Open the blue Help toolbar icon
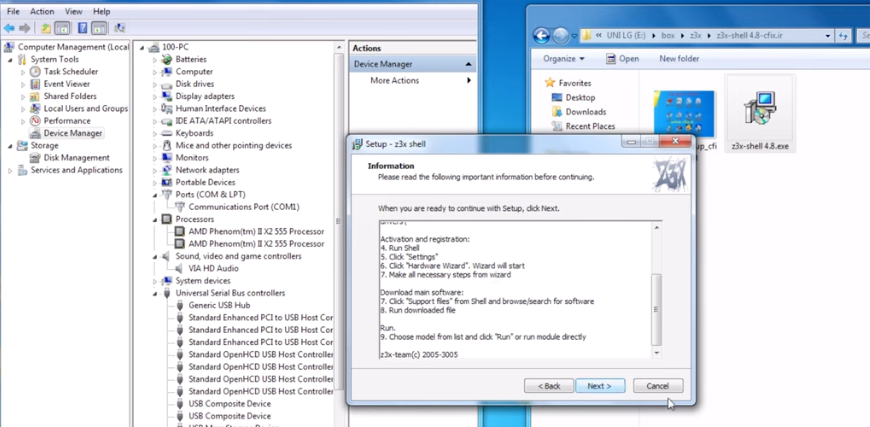Viewport: 870px width, 427px height. tap(83, 28)
